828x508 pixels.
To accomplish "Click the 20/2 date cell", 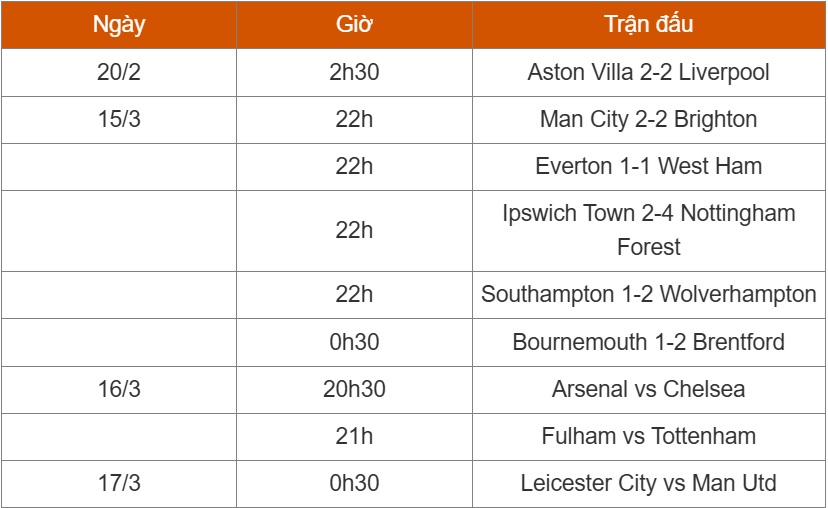I will point(119,72).
